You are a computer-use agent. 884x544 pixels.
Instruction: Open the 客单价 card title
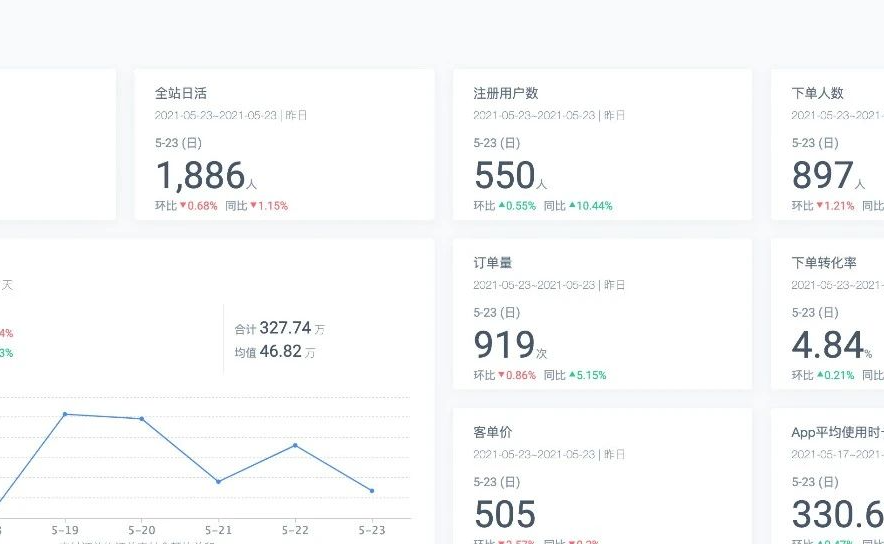pyautogui.click(x=493, y=432)
